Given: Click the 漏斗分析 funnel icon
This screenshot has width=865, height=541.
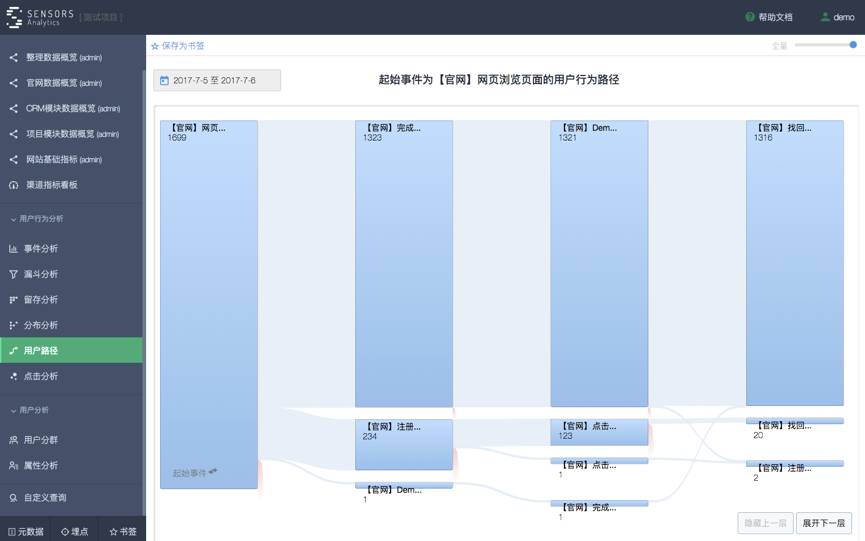Looking at the screenshot, I should click(13, 274).
